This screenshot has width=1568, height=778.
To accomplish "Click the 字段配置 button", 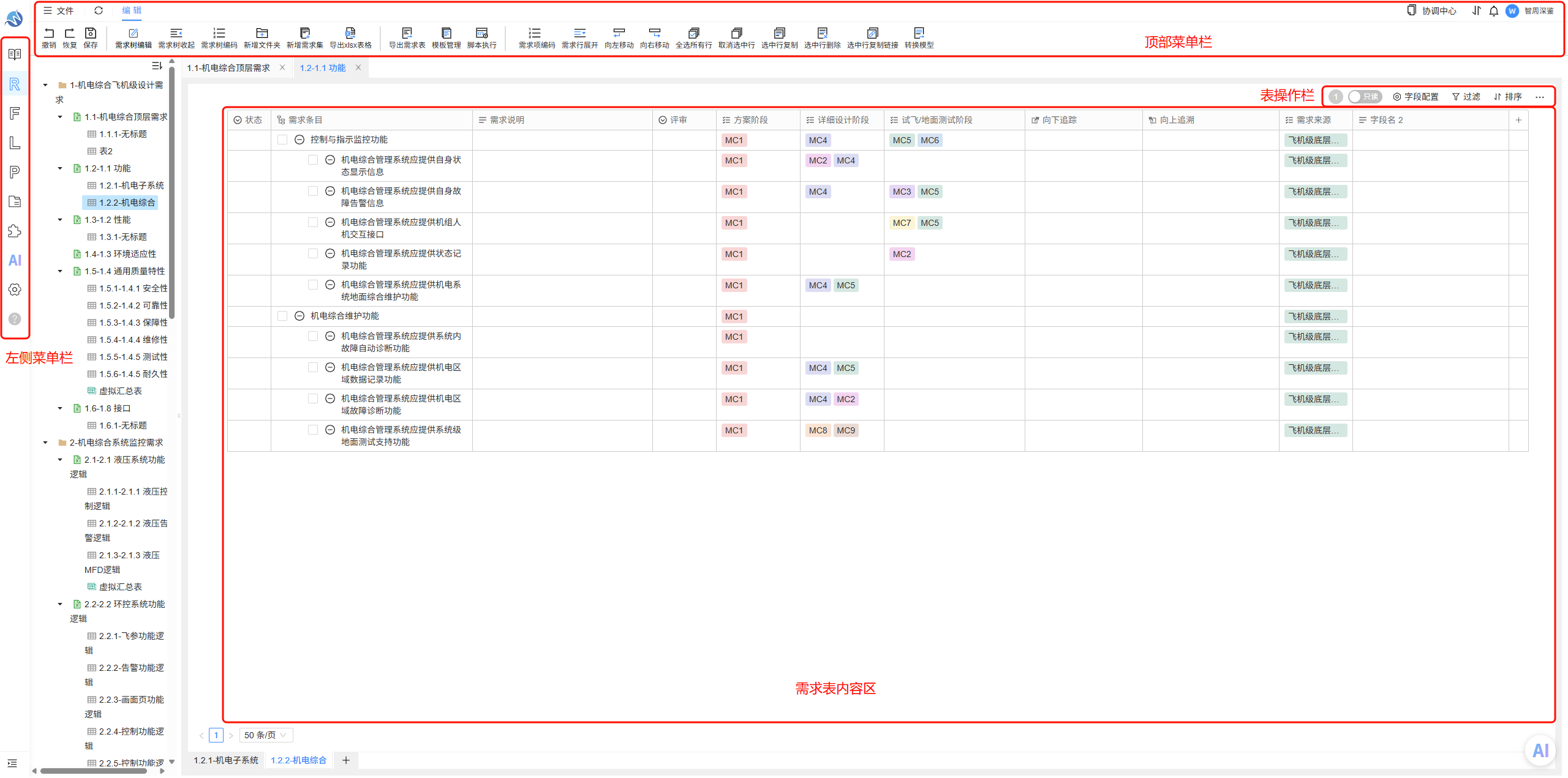I will 1415,97.
